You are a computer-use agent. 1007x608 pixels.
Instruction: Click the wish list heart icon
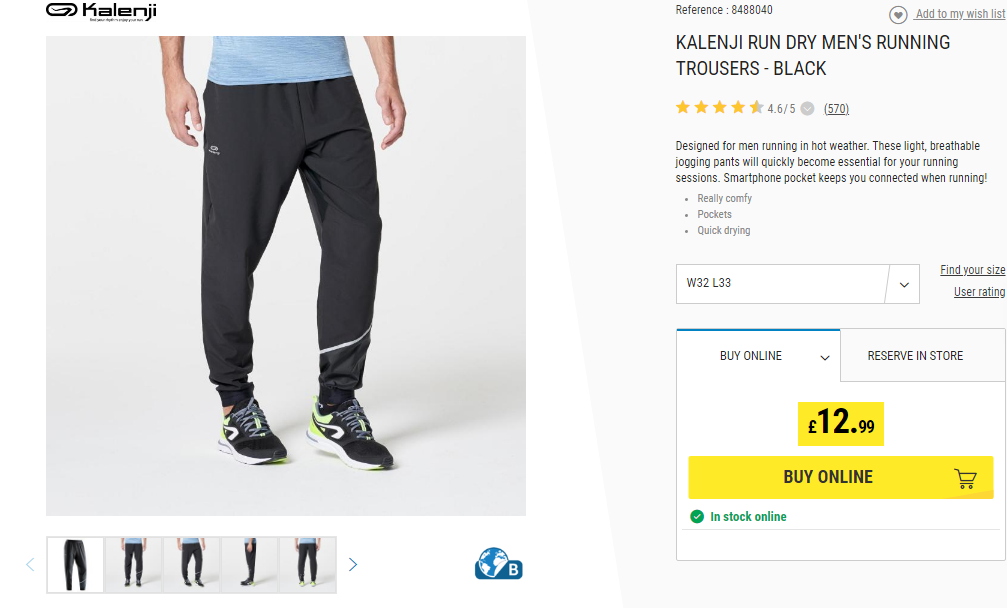(898, 15)
